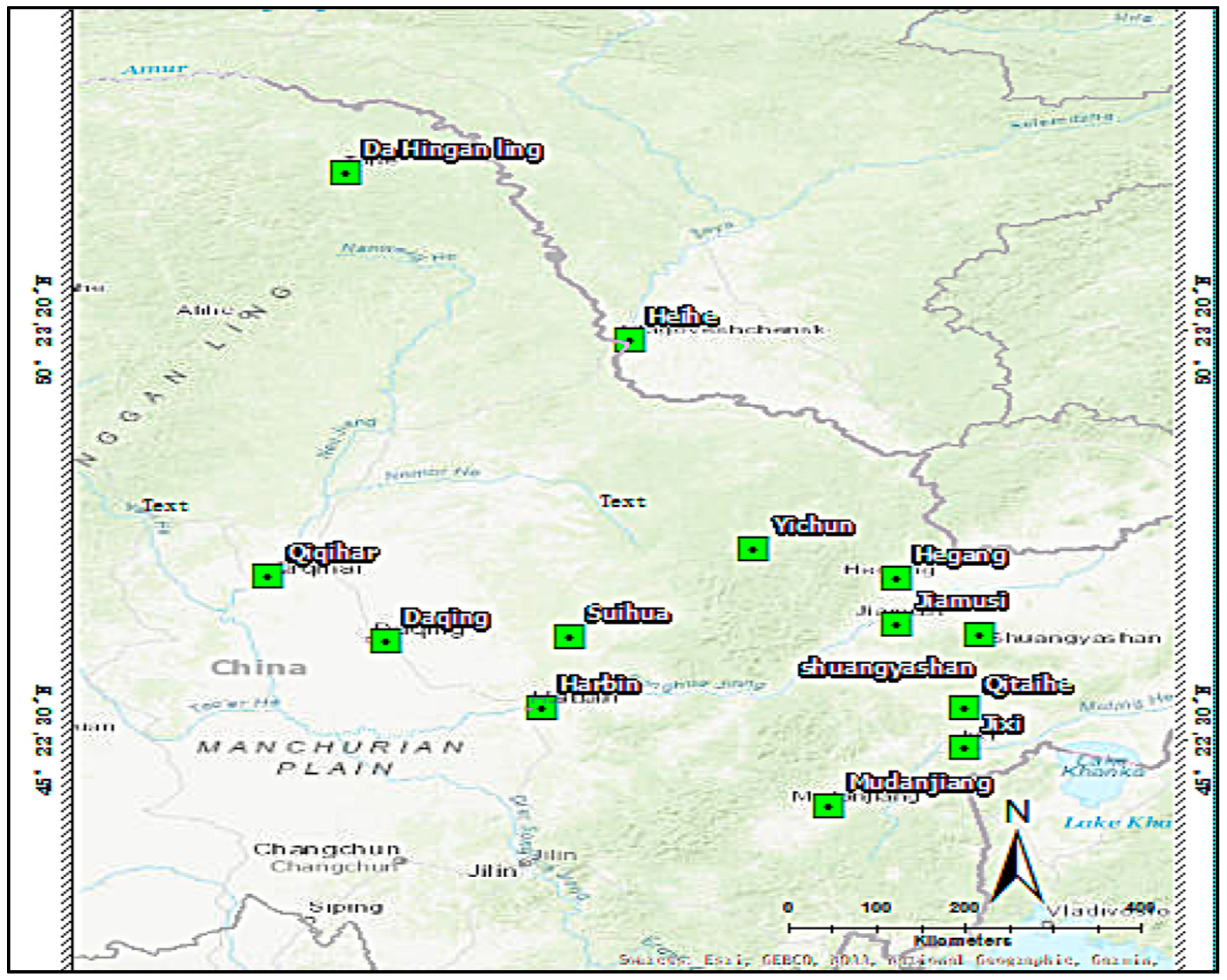Click the Suihua marker square
This screenshot has width=1227, height=980.
[x=569, y=637]
